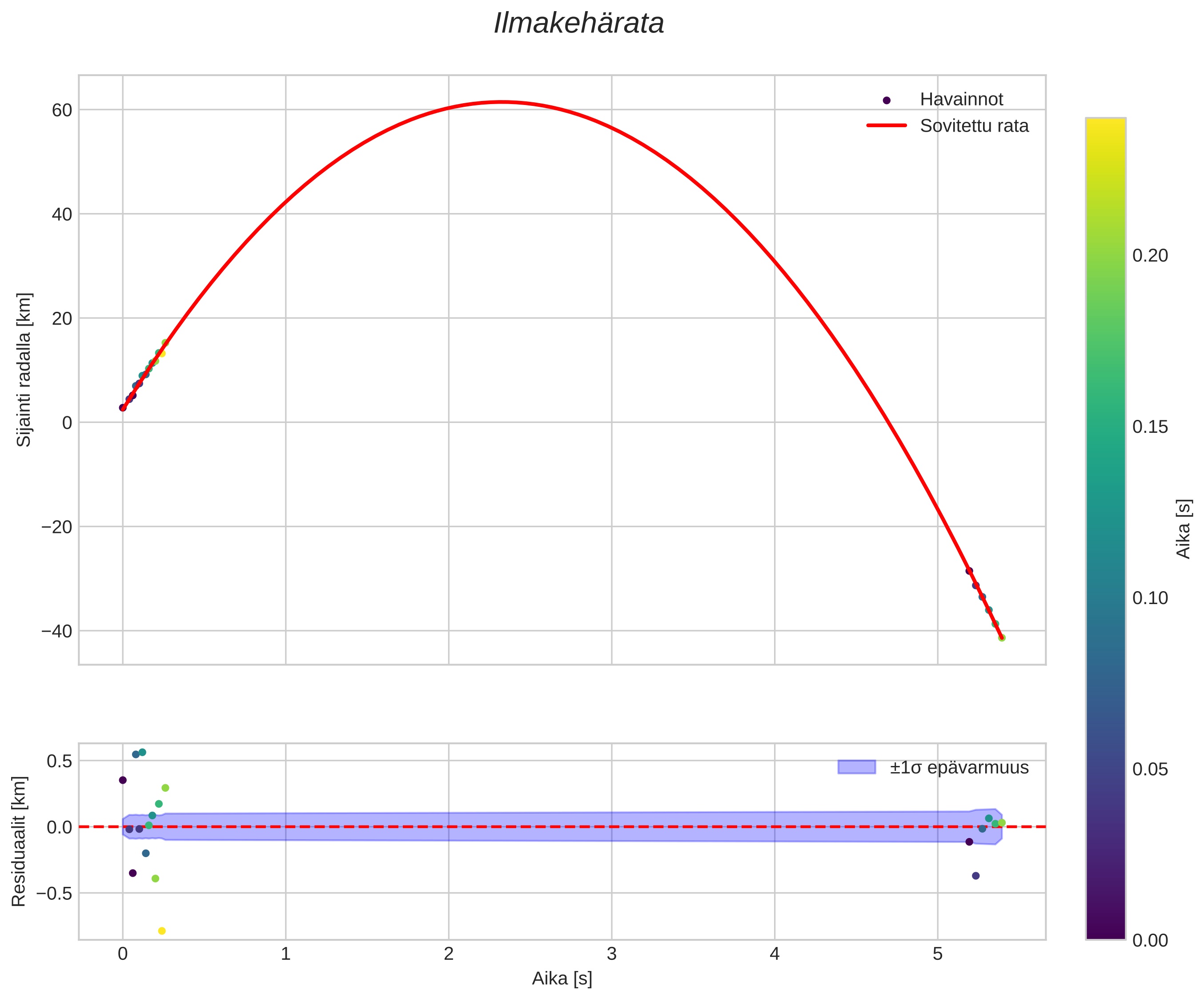Click the 5 tick label on x-axis
The width and height of the screenshot is (1204, 999).
tap(937, 954)
